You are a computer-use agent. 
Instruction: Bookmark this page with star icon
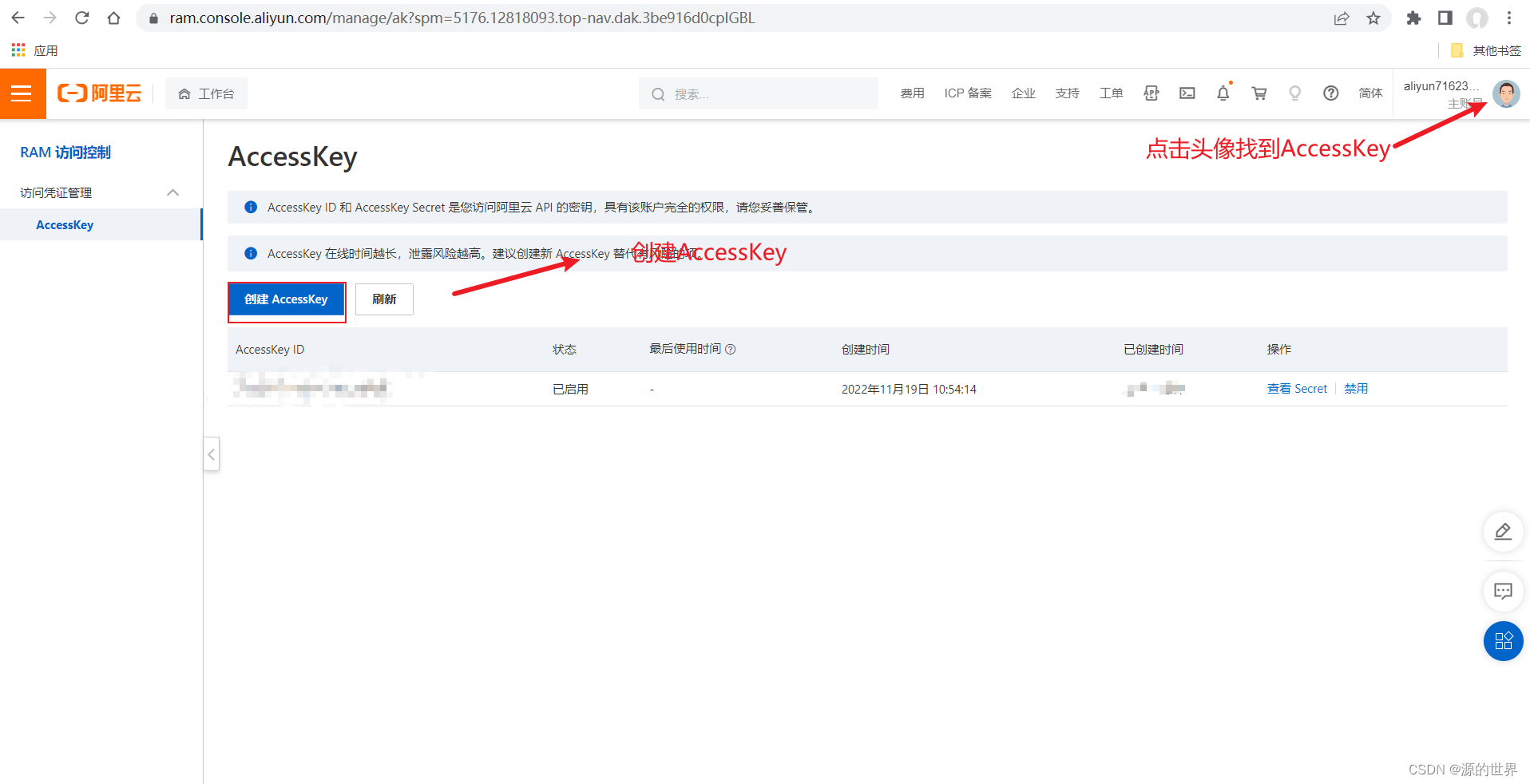point(1373,18)
